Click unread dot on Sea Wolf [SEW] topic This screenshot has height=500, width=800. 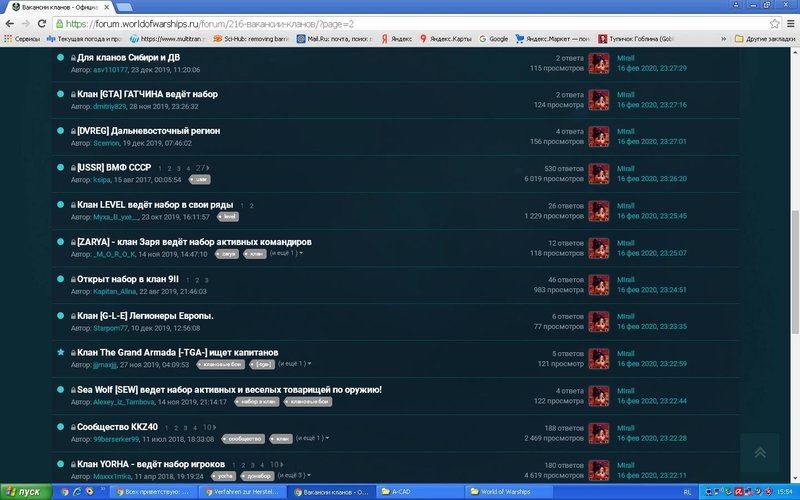[60, 389]
